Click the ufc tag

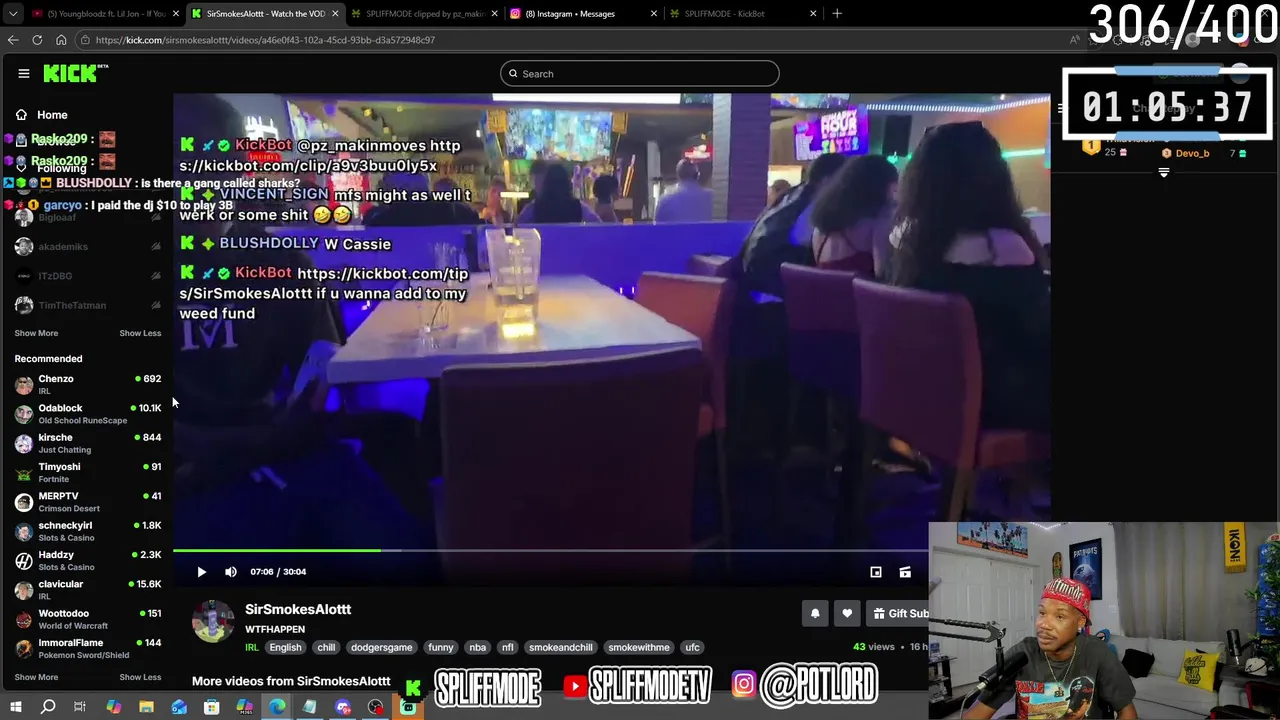[692, 647]
